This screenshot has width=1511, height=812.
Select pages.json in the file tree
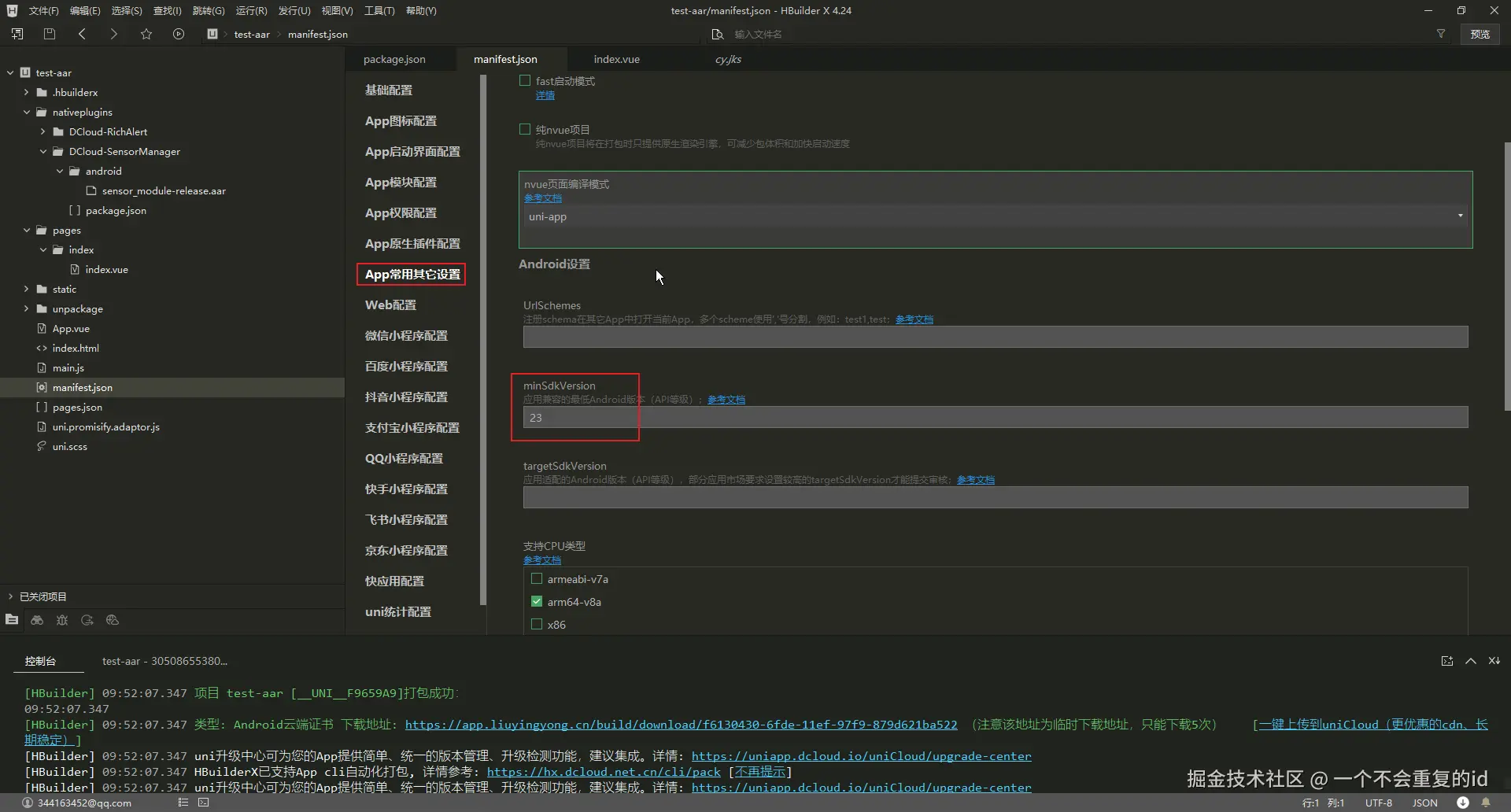(77, 407)
